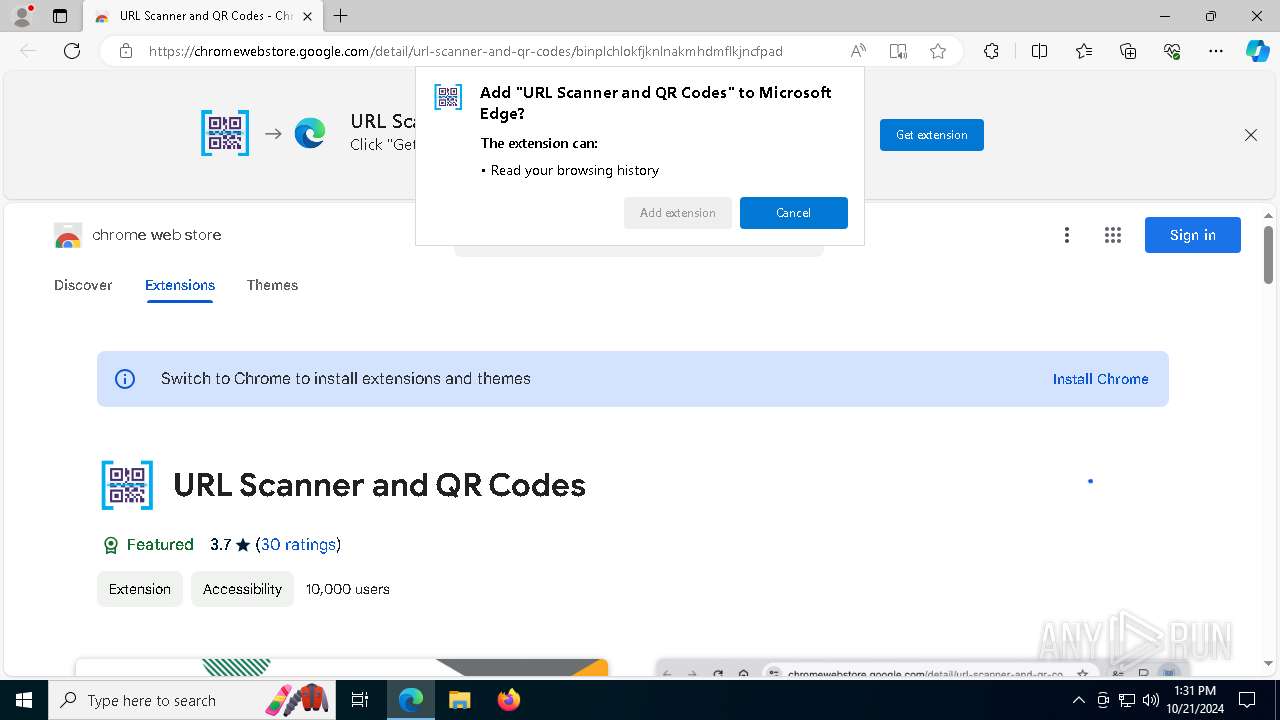Image resolution: width=1280 pixels, height=720 pixels.
Task: Refresh the current page
Action: click(x=72, y=51)
